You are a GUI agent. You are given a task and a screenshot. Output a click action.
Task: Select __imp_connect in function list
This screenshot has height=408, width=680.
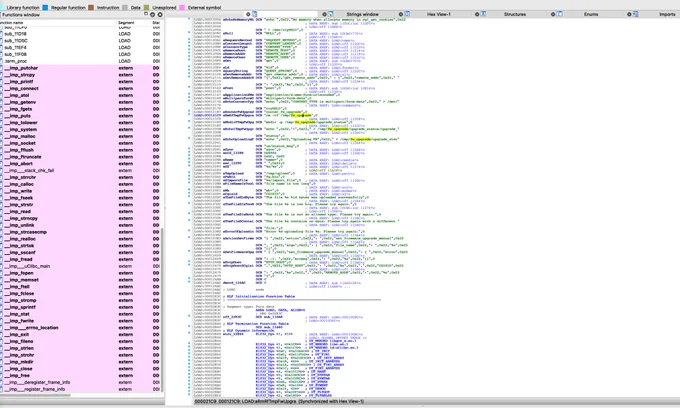coord(80,88)
